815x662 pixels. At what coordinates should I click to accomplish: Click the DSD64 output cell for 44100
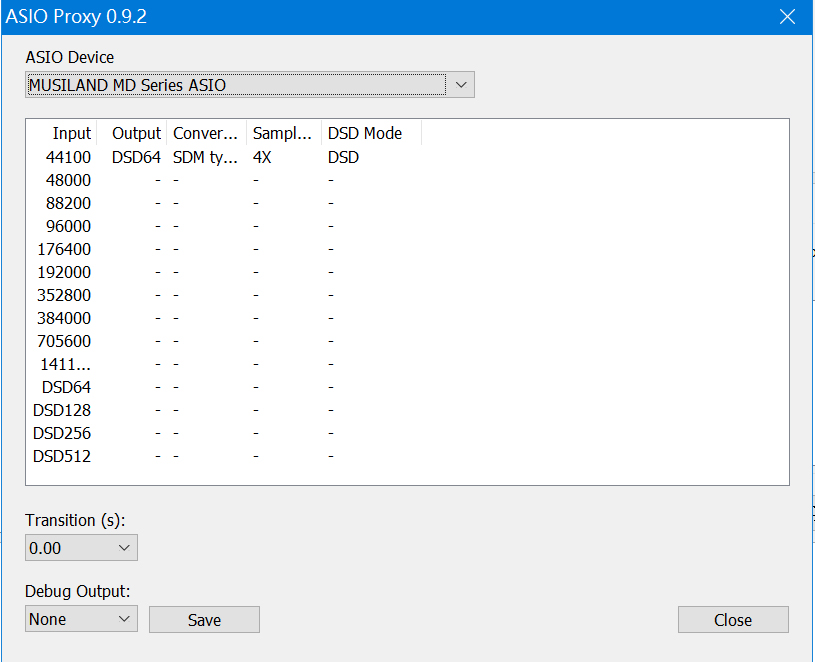(136, 157)
